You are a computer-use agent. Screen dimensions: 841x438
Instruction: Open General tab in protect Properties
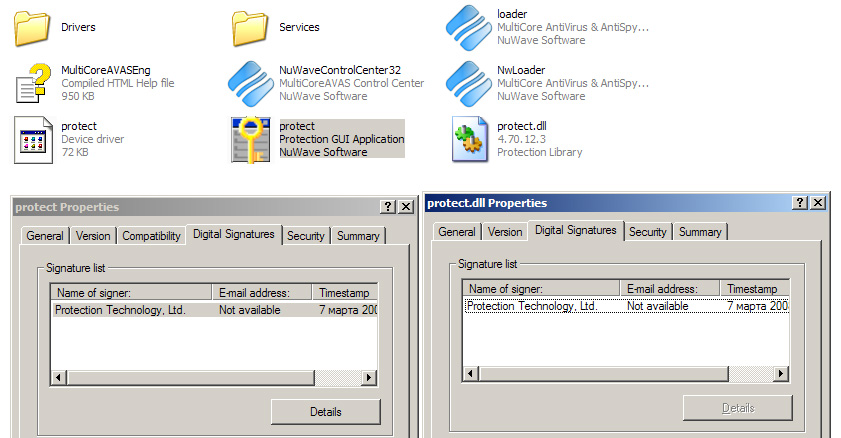pos(45,236)
